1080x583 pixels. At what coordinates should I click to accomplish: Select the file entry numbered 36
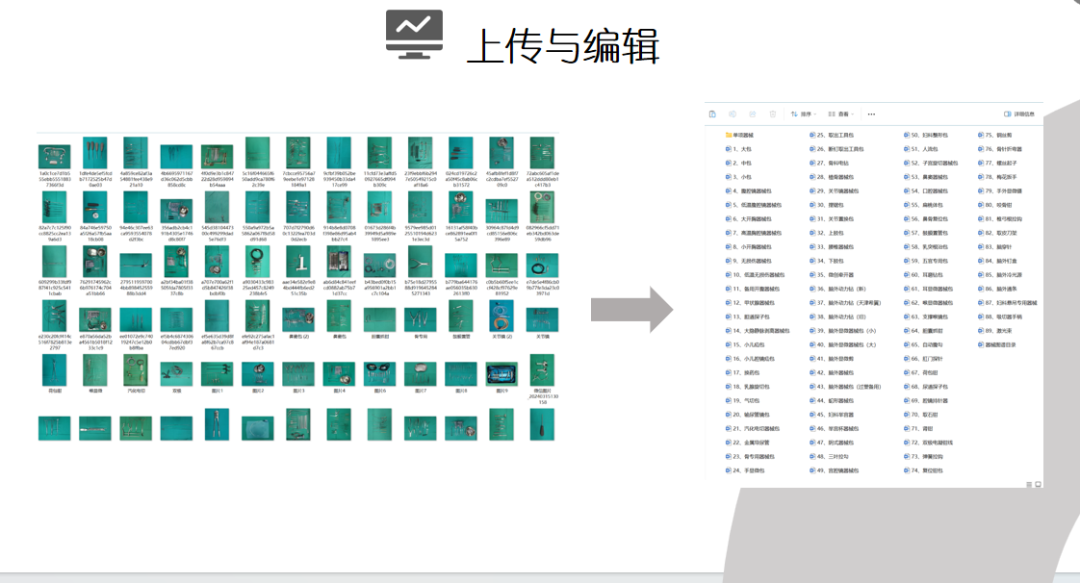pyautogui.click(x=838, y=289)
